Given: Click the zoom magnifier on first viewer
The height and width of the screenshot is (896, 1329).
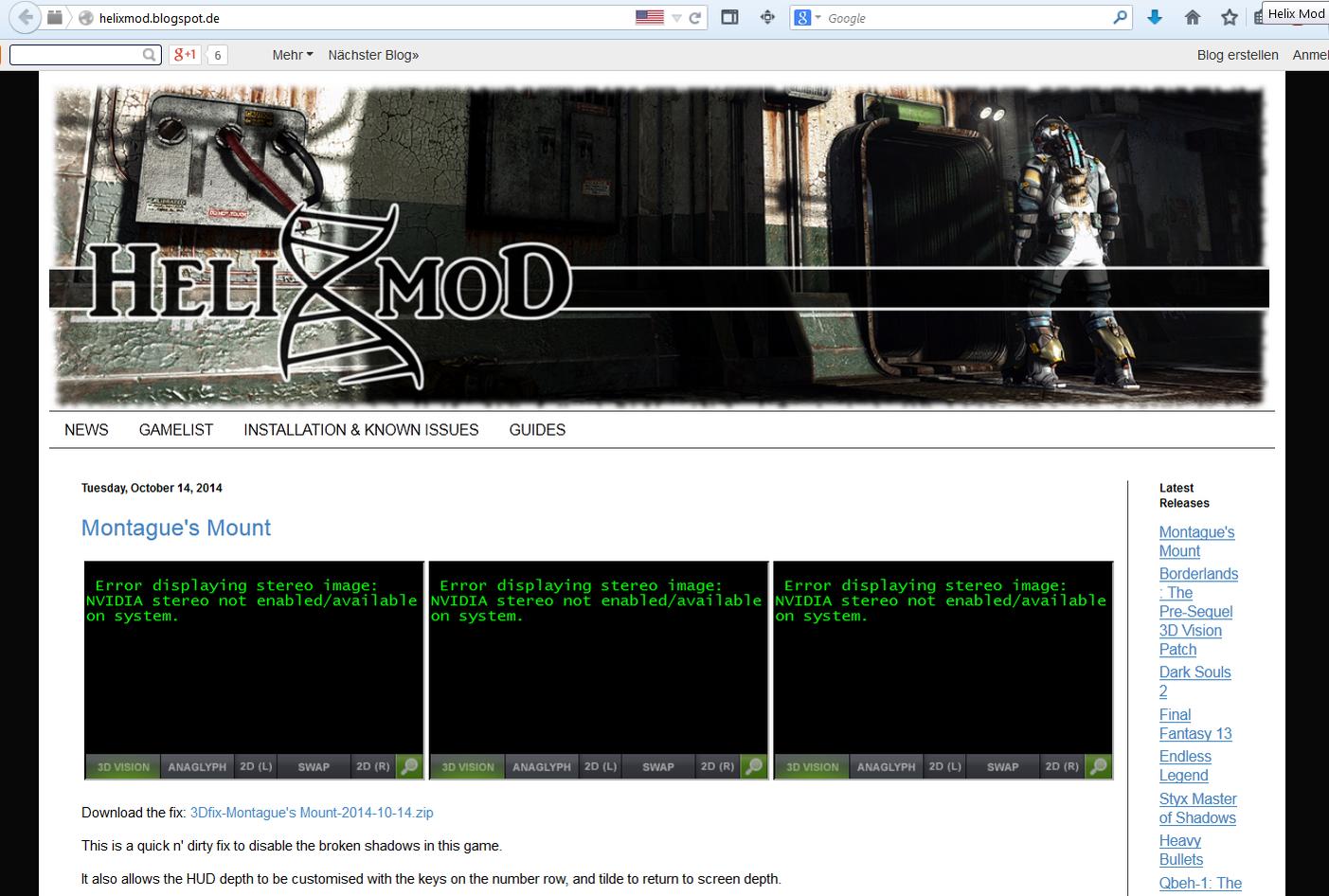Looking at the screenshot, I should point(409,767).
